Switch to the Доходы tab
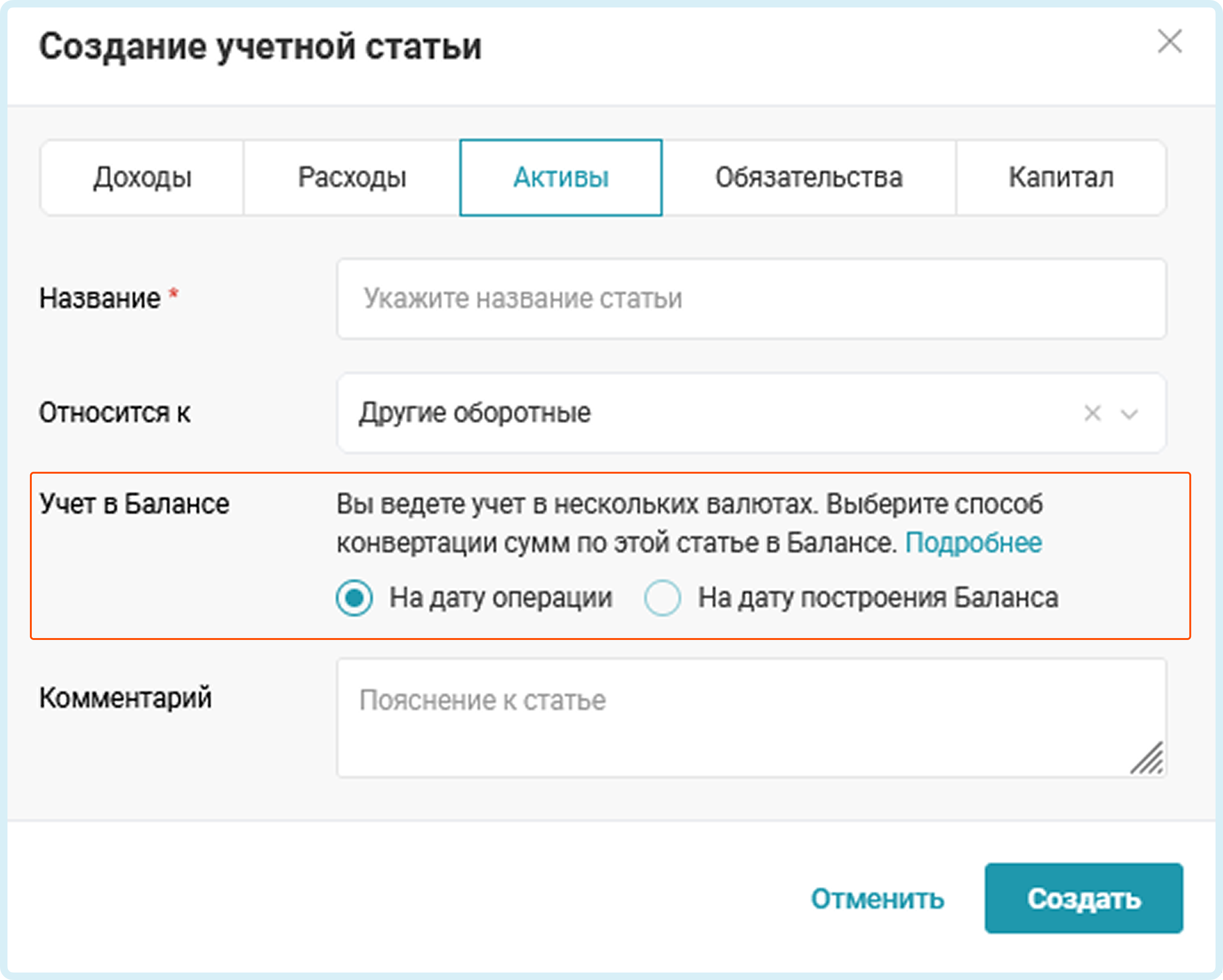Viewport: 1223px width, 980px height. 142,178
